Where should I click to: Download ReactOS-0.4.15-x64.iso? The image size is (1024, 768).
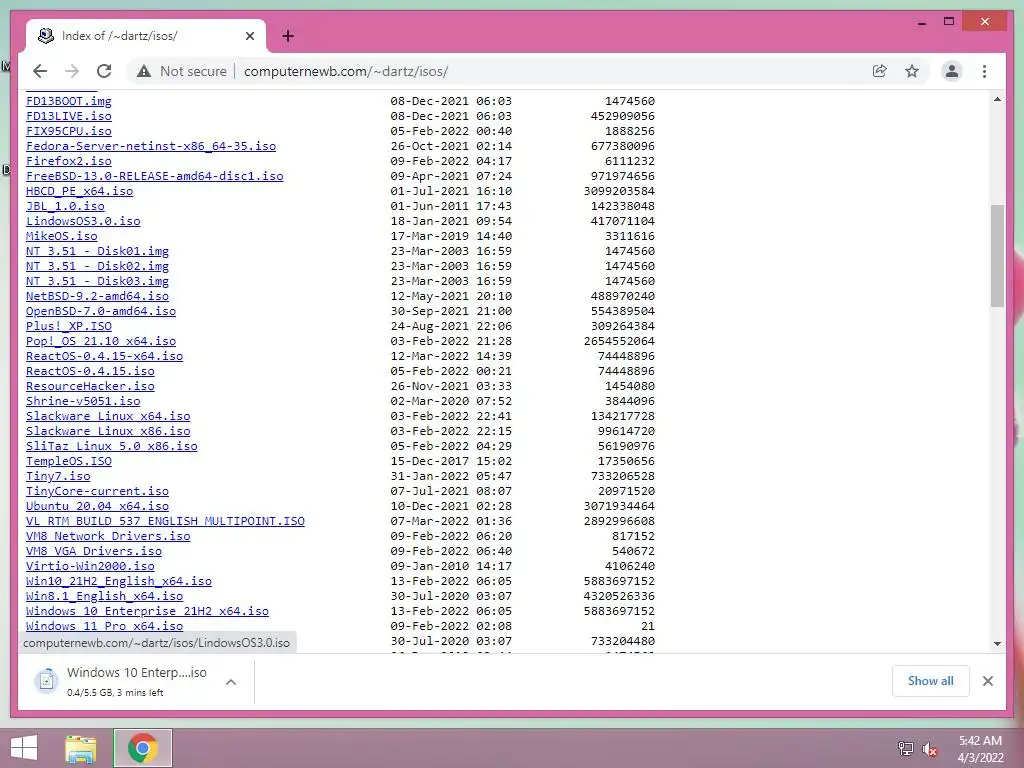pos(104,357)
